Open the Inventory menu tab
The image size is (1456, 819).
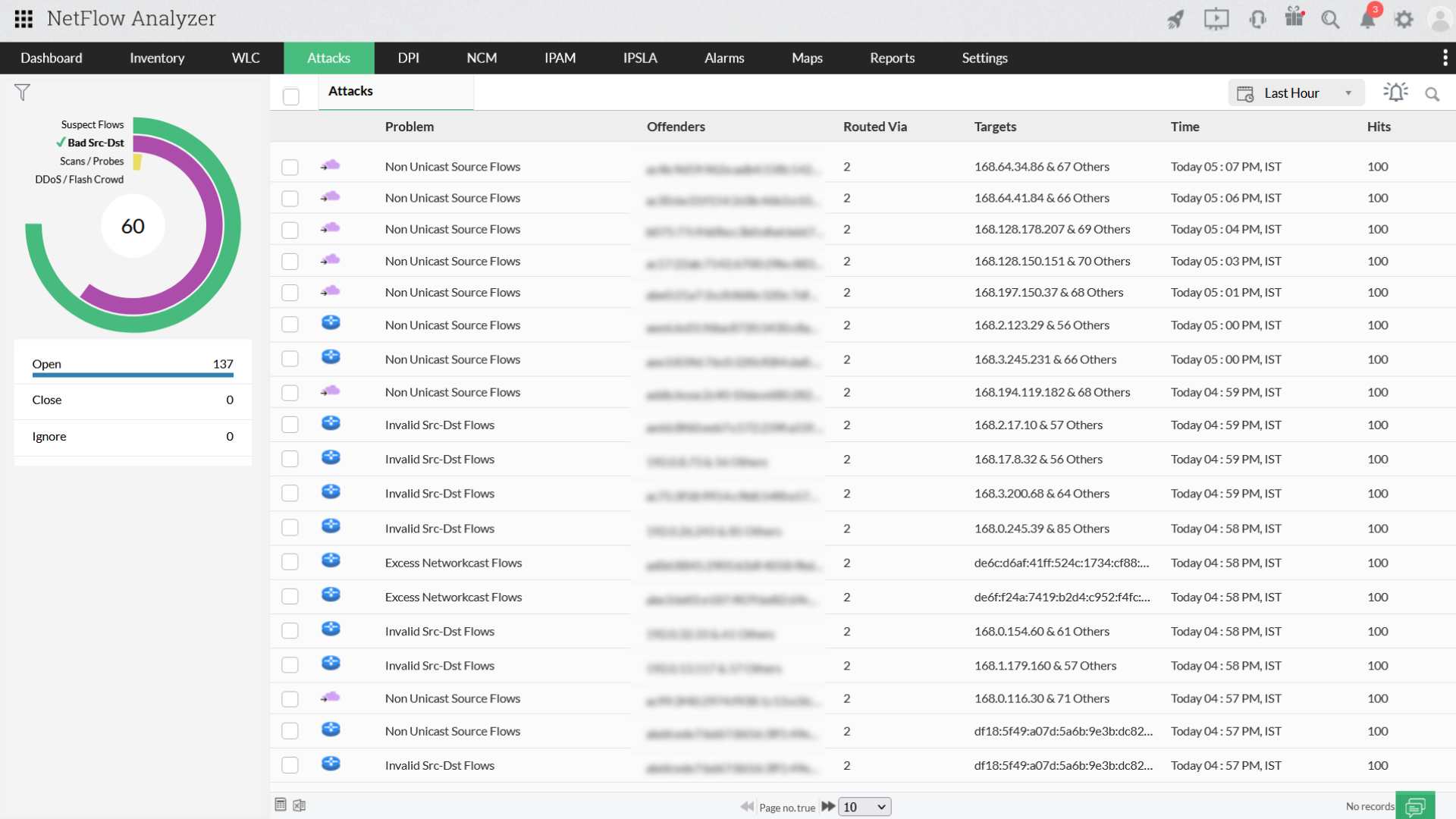[x=156, y=58]
